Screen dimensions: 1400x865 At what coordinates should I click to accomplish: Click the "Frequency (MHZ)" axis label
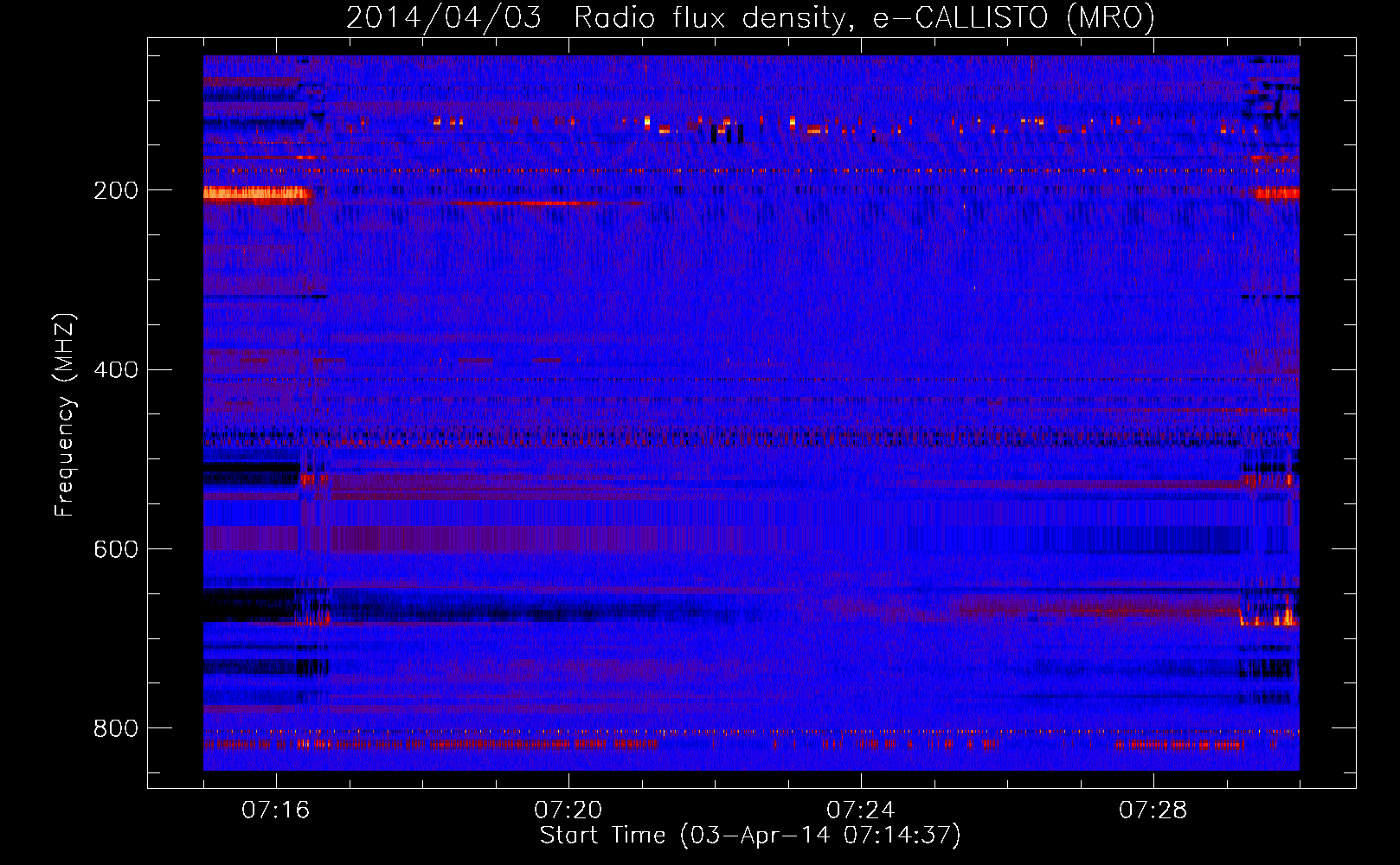pos(65,415)
